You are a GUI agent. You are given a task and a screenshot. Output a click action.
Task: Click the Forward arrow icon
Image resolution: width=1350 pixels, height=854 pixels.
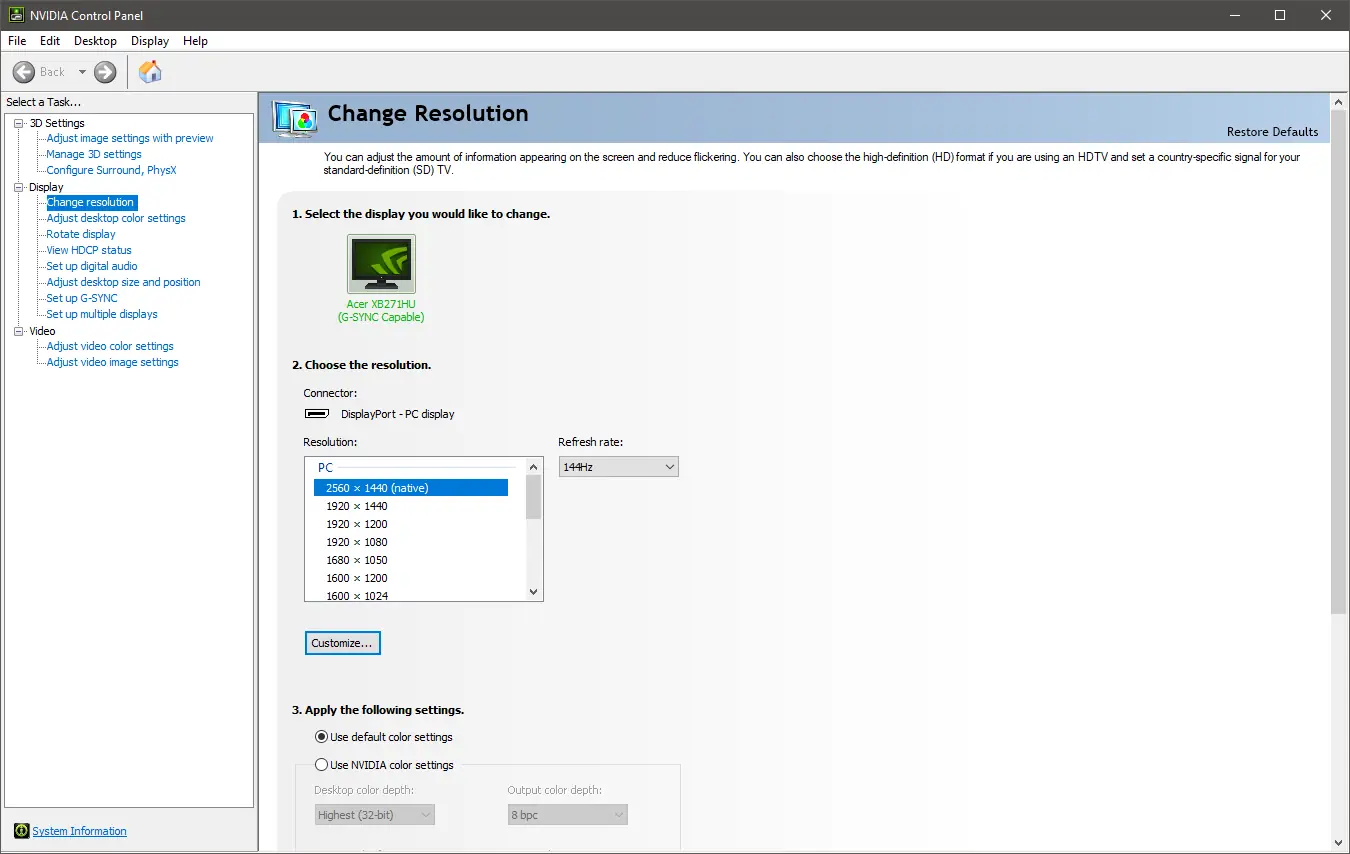click(105, 72)
